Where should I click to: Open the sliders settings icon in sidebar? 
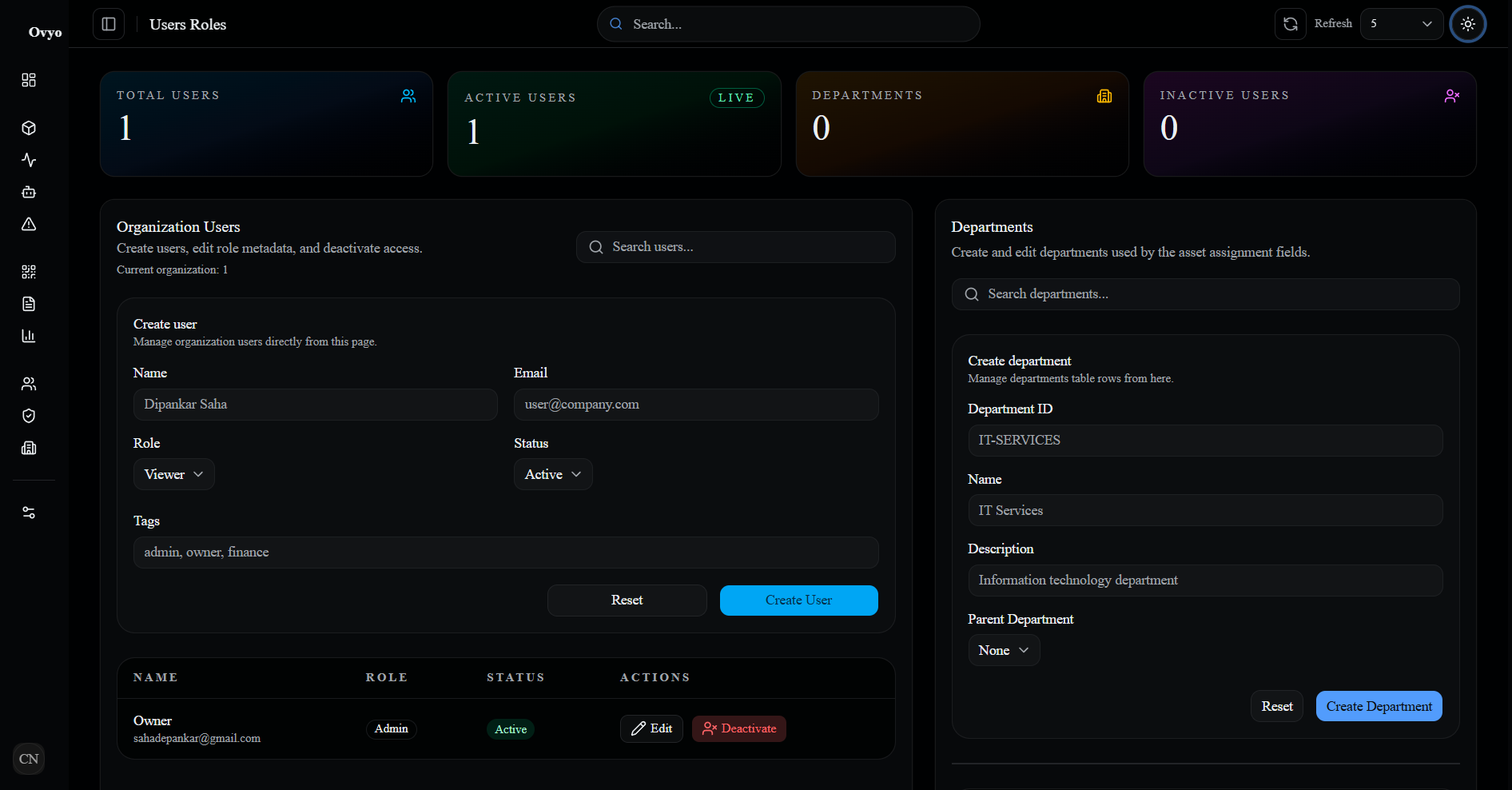coord(29,513)
